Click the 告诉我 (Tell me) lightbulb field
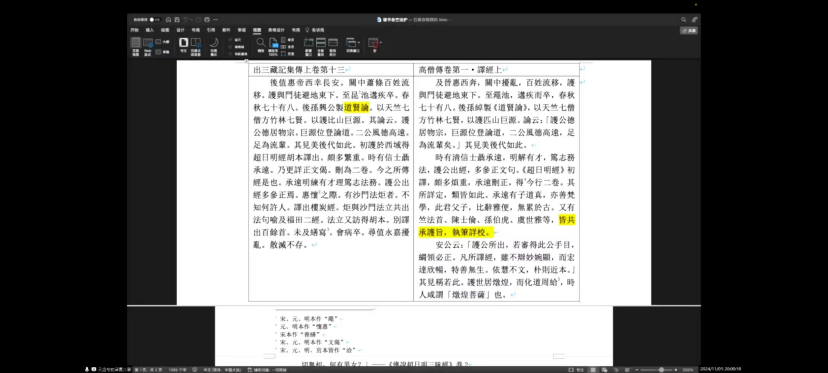Screen dimensions: 828x373 pos(315,30)
